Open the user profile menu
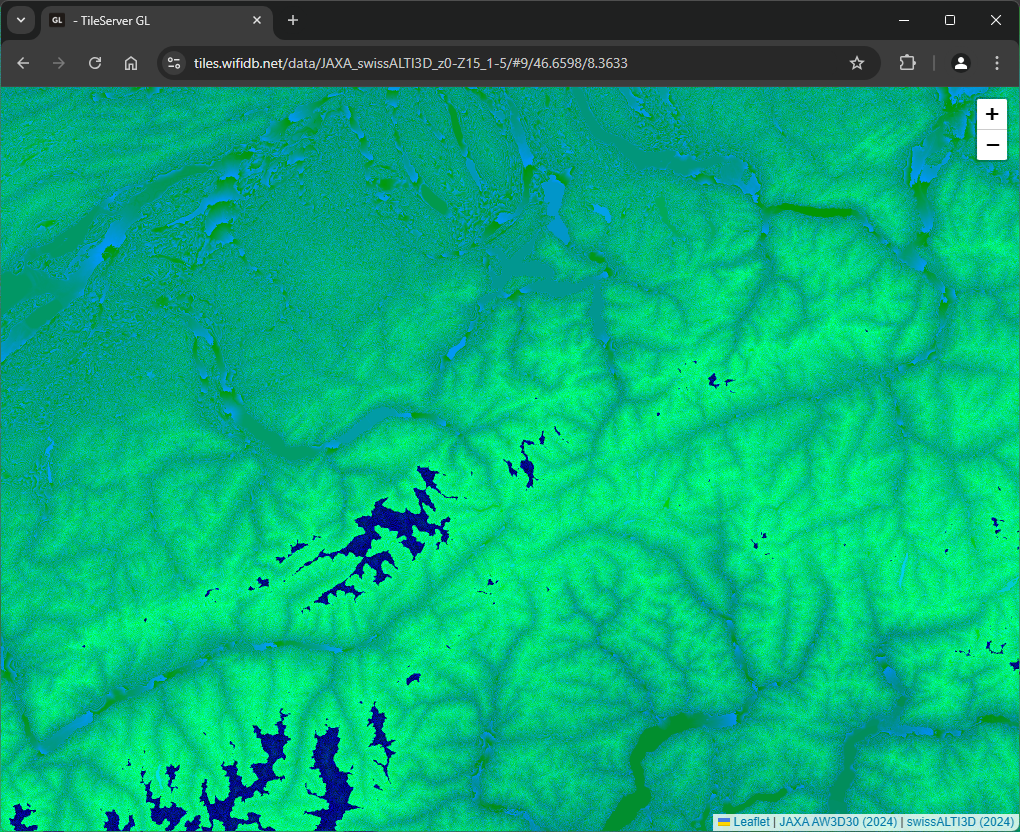This screenshot has width=1020, height=832. 961,63
